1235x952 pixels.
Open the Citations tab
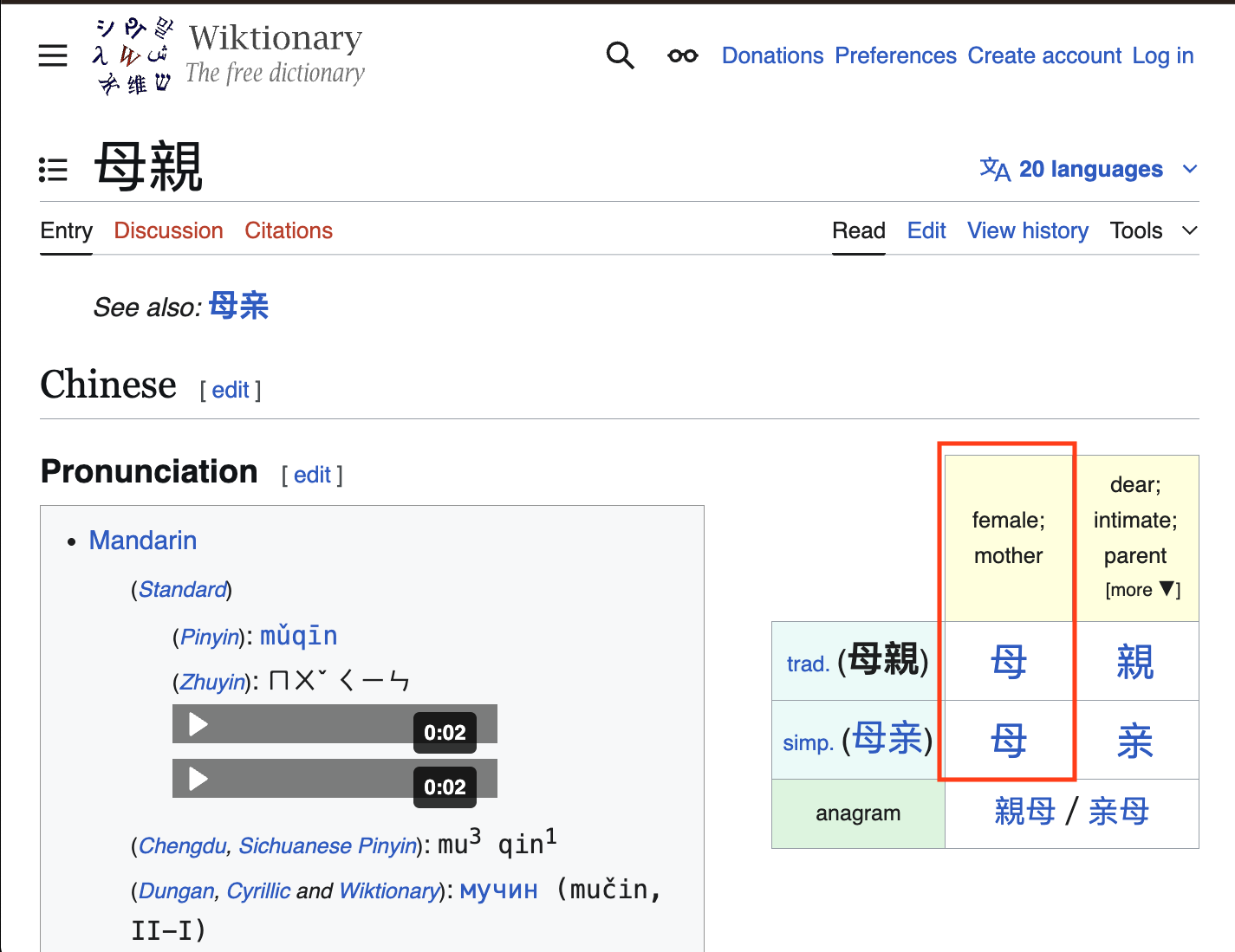coord(289,230)
